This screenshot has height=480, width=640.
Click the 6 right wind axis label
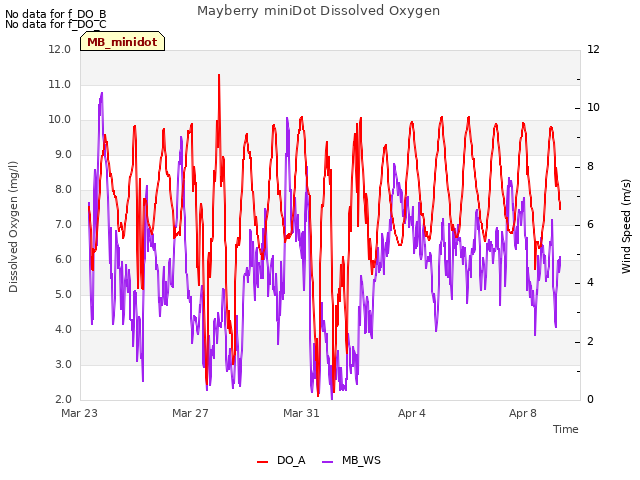[591, 225]
